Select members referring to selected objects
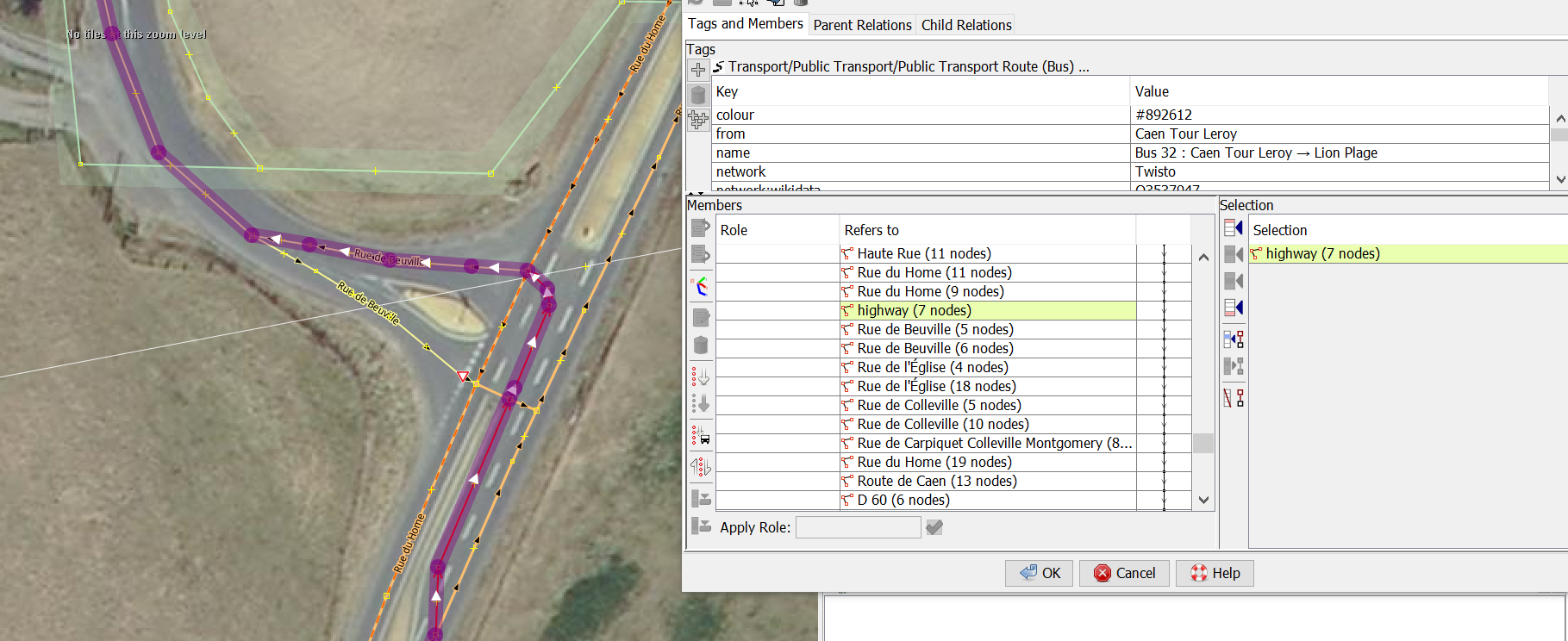Screen dimensions: 1568x641 (x=1234, y=339)
